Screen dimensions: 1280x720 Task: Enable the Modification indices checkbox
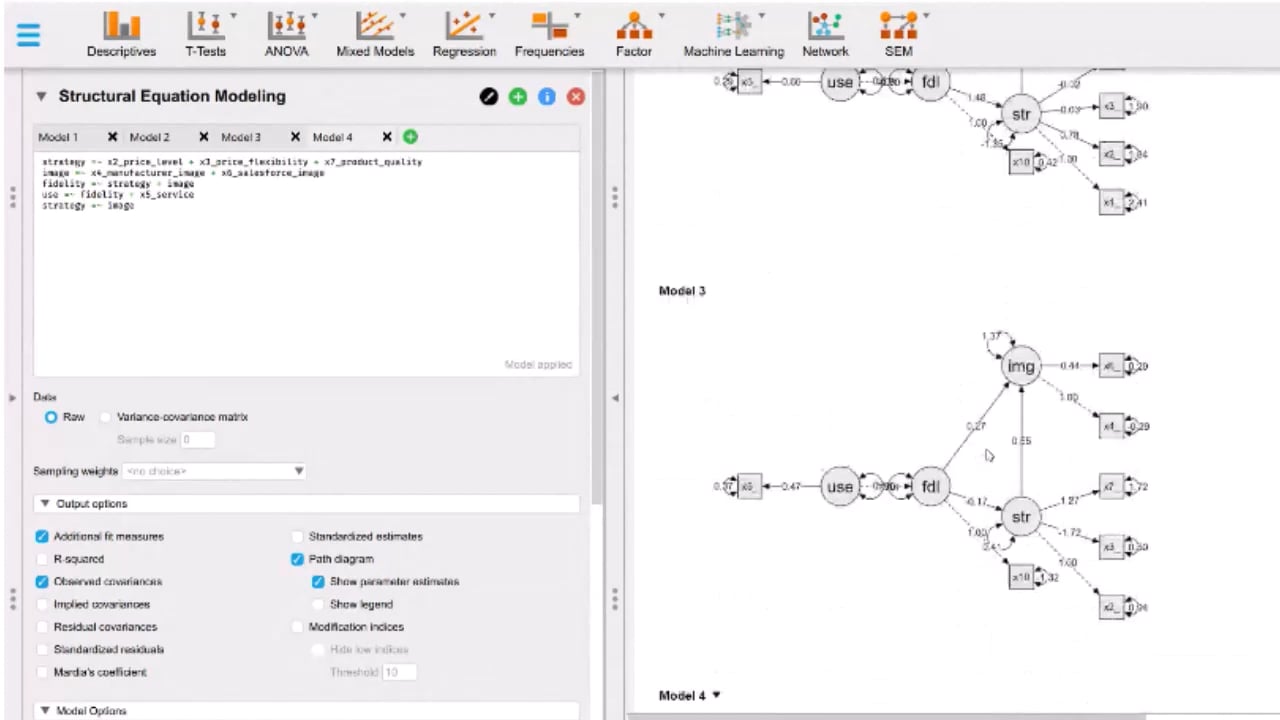coord(297,627)
